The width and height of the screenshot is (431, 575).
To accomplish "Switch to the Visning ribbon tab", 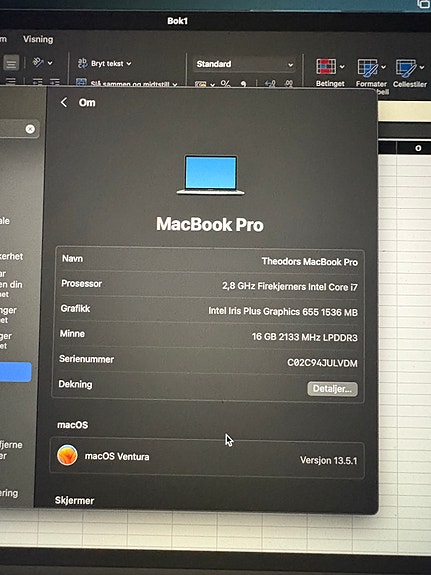I will (x=38, y=39).
